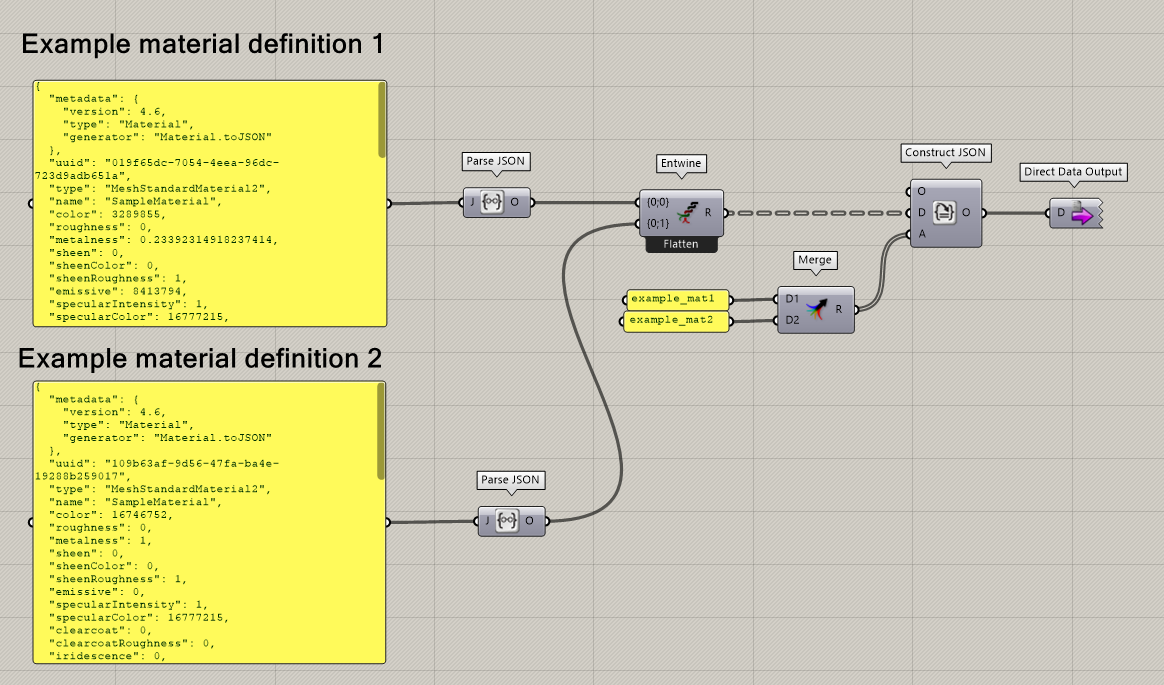1164x685 pixels.
Task: Click the Entwine nameplate tag
Action: tap(682, 164)
